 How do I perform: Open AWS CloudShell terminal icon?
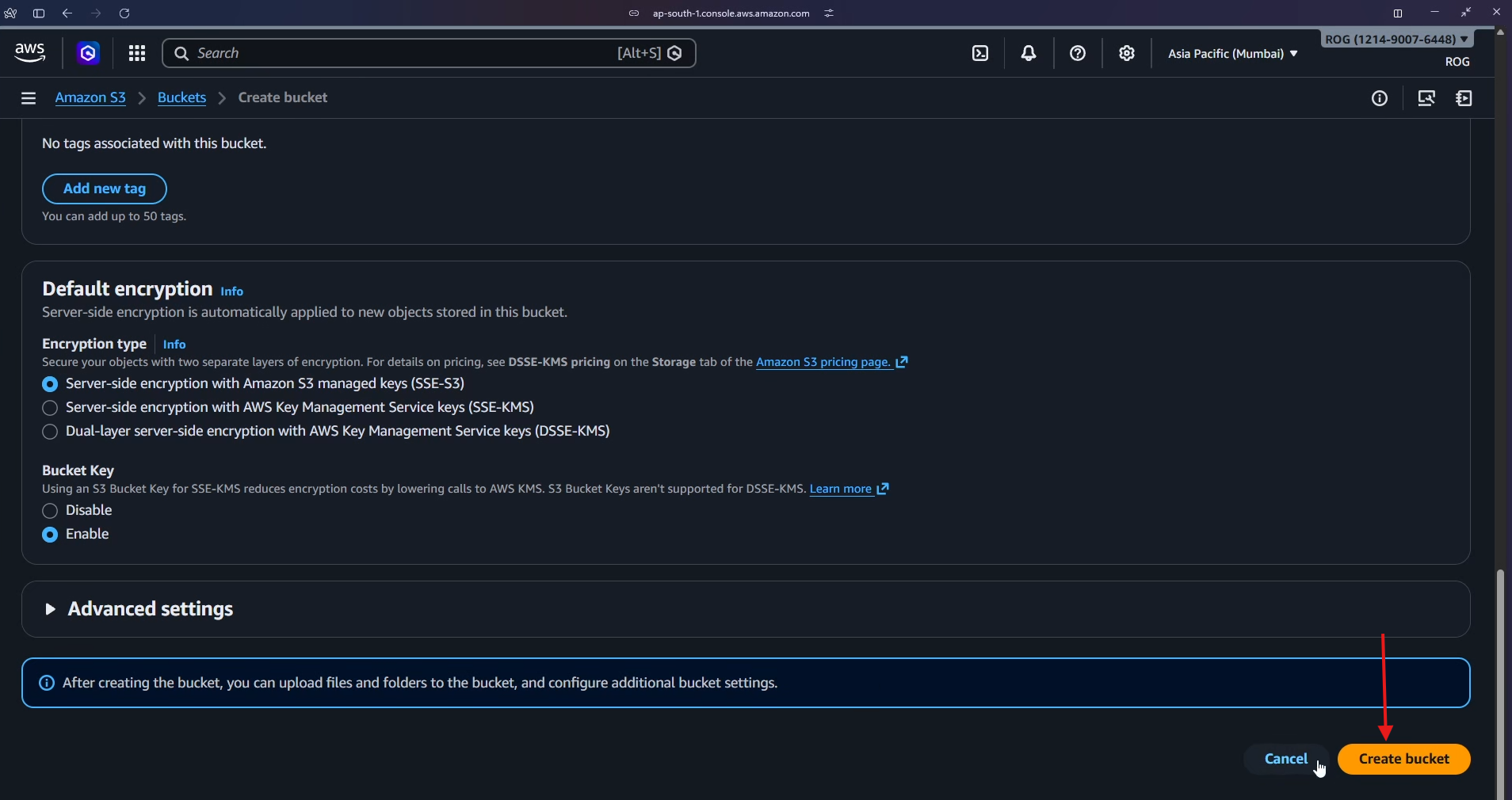(x=980, y=53)
